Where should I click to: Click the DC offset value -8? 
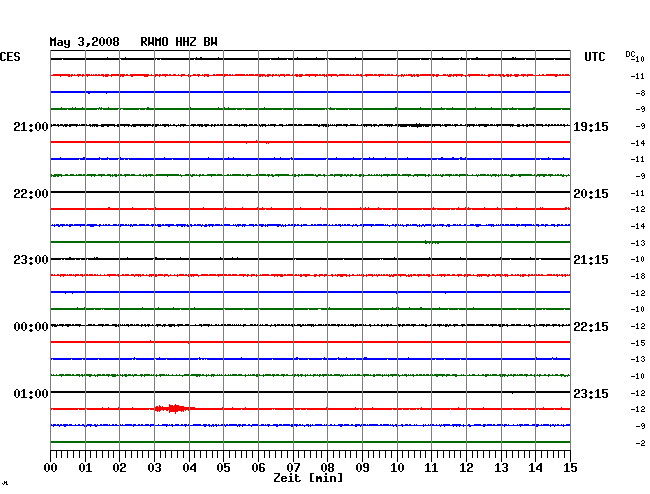coord(640,93)
